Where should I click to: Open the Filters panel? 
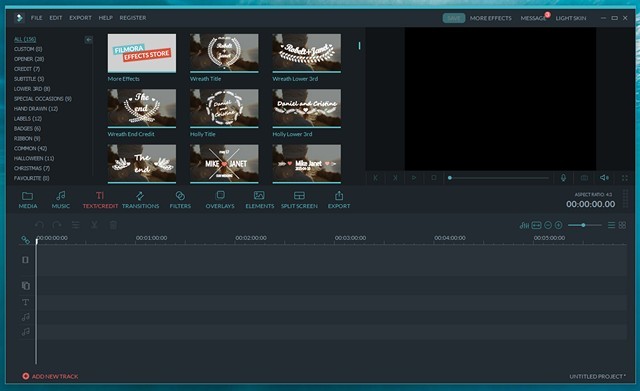[x=180, y=200]
